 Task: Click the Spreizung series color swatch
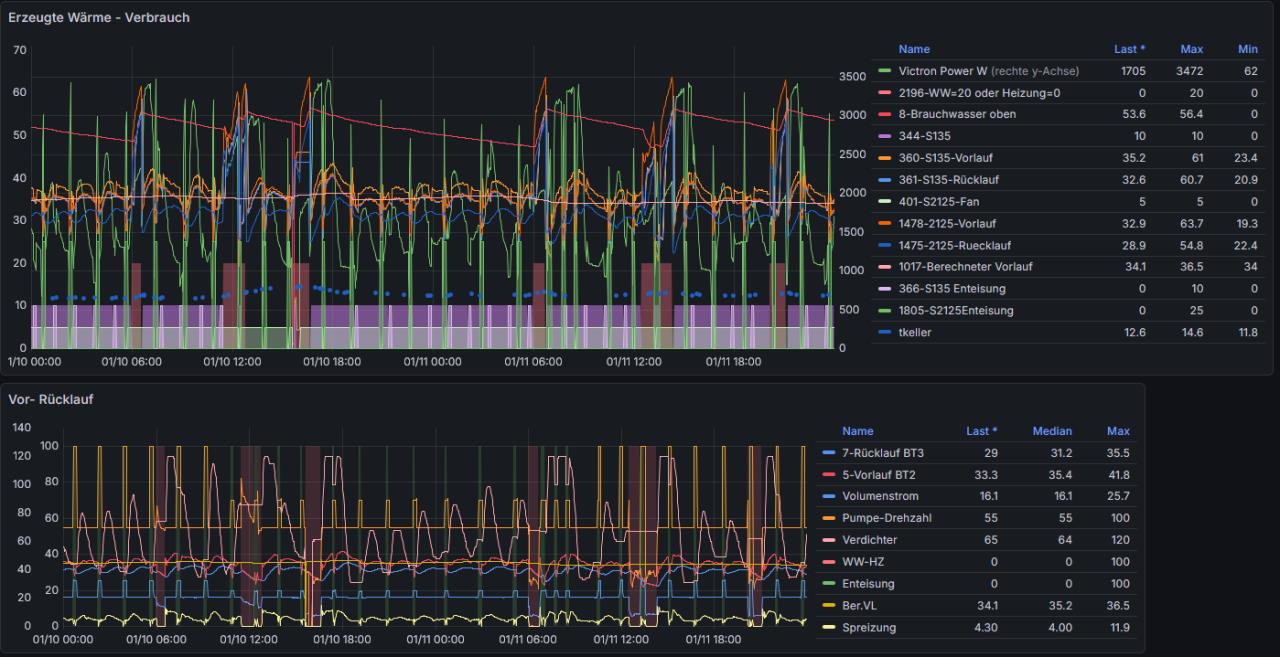tap(828, 628)
